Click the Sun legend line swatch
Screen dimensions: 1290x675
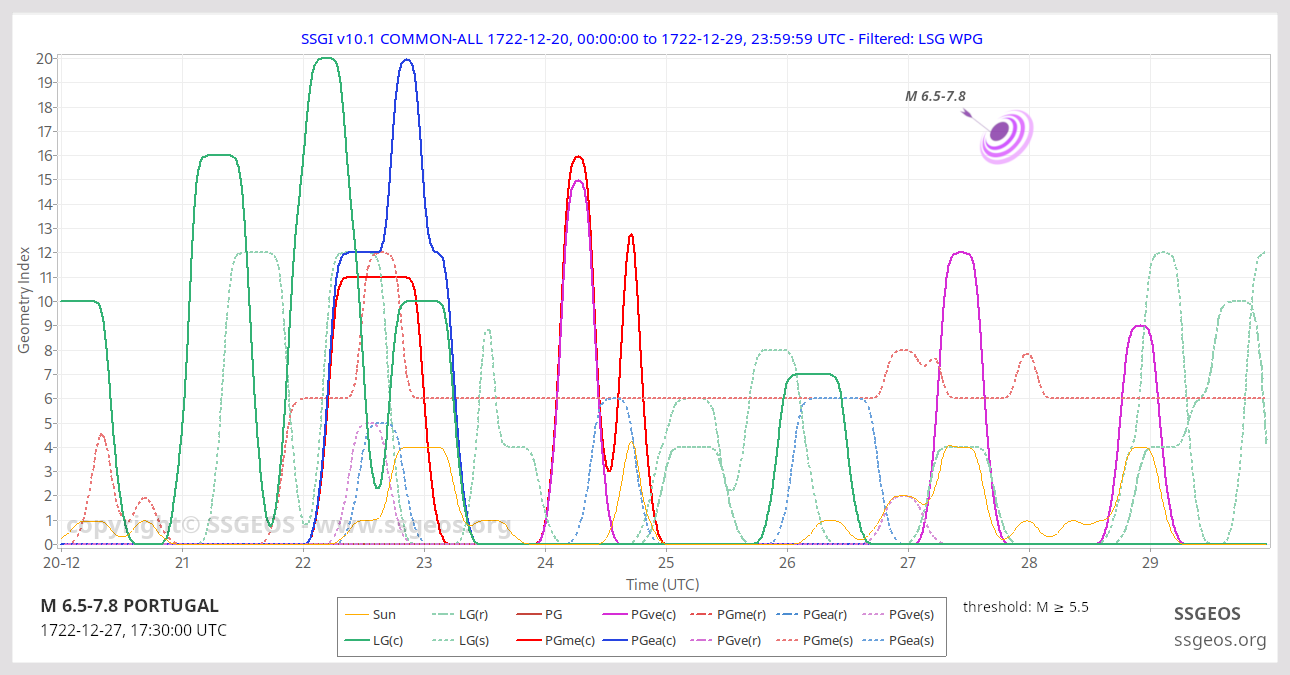355,615
